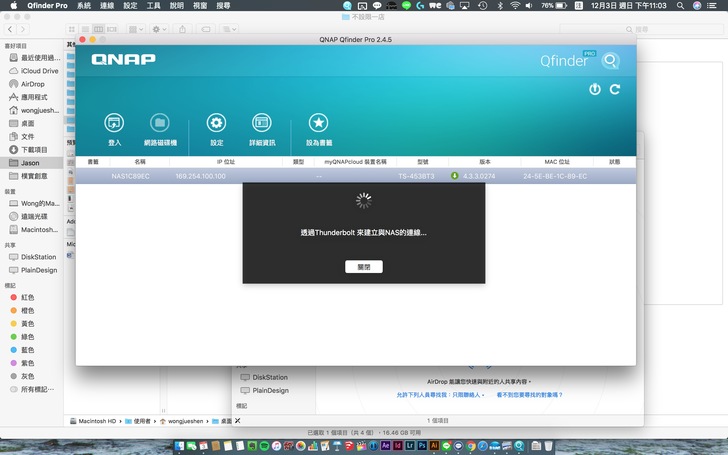Click the Bluetooth icon in the menu bar
The image size is (728, 455).
pos(500,6)
